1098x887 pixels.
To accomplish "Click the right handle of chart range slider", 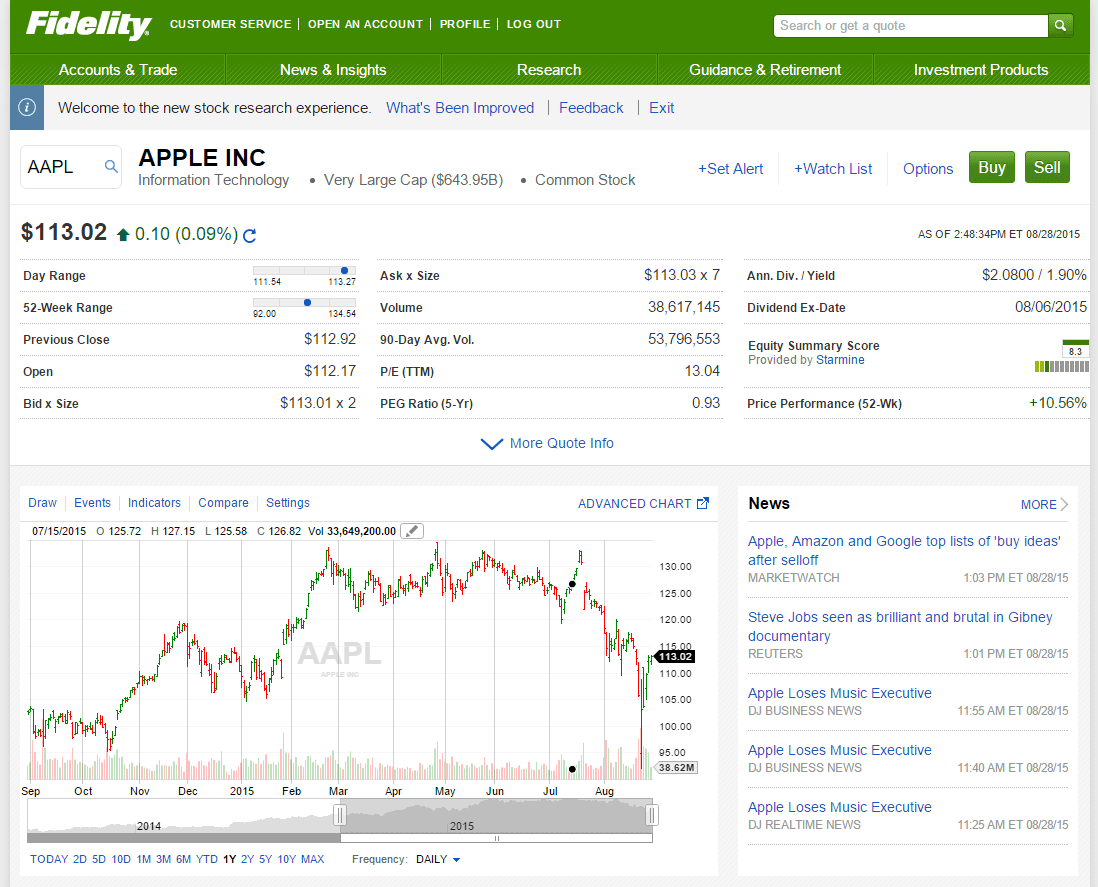I will 651,815.
